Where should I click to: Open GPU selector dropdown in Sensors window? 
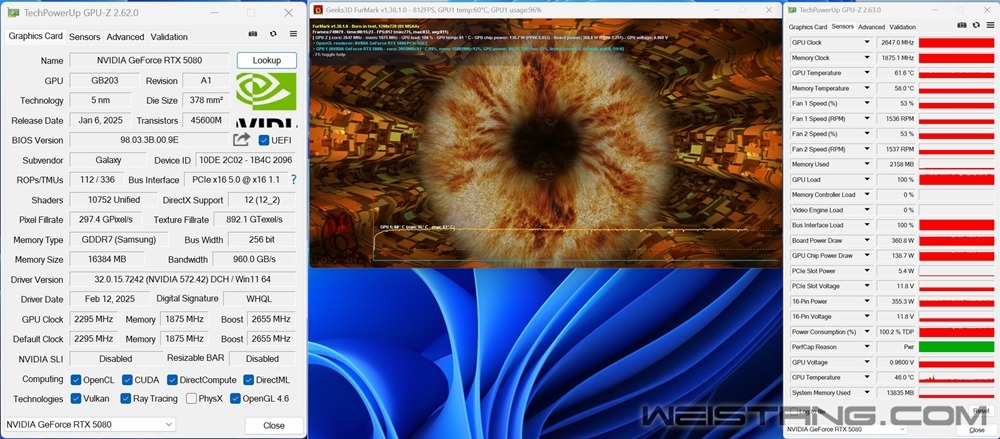tap(846, 429)
